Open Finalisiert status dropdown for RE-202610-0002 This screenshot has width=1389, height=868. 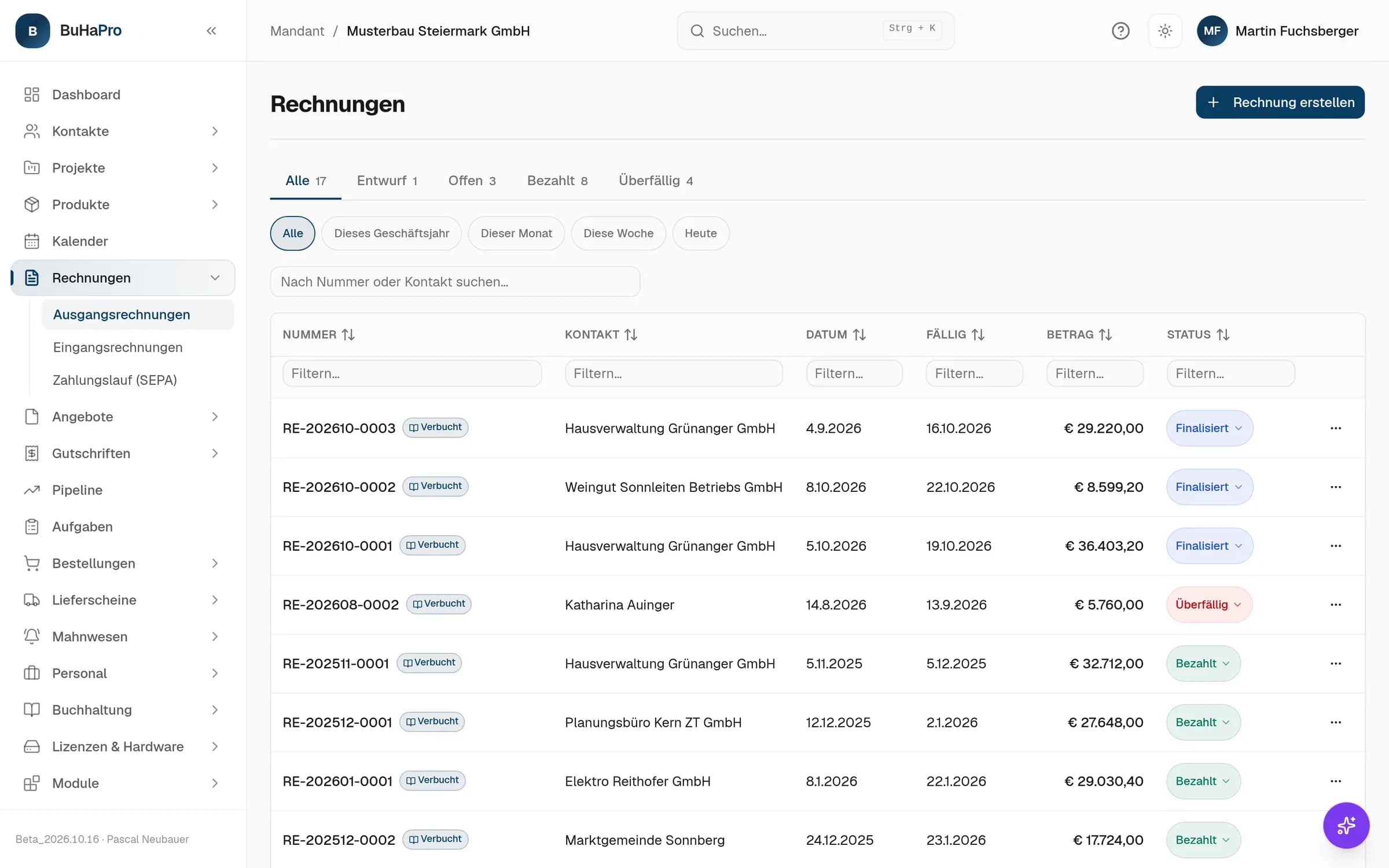click(1210, 487)
